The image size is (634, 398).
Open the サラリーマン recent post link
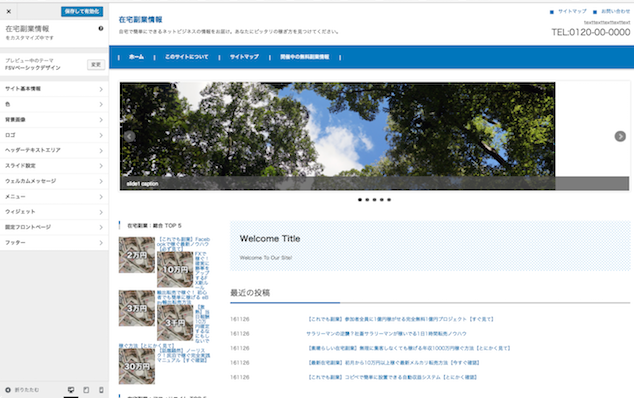coord(386,334)
